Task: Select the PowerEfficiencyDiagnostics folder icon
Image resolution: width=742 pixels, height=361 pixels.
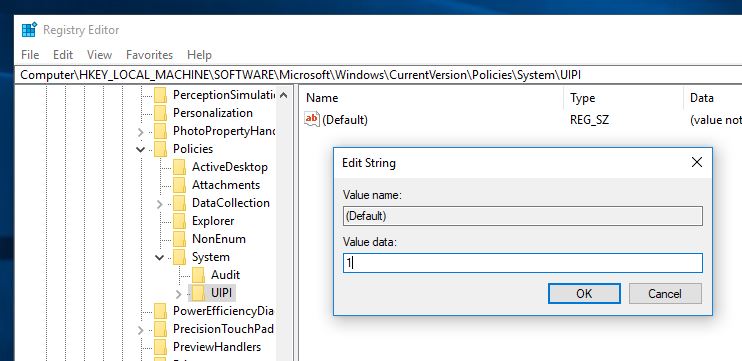Action: (x=161, y=311)
